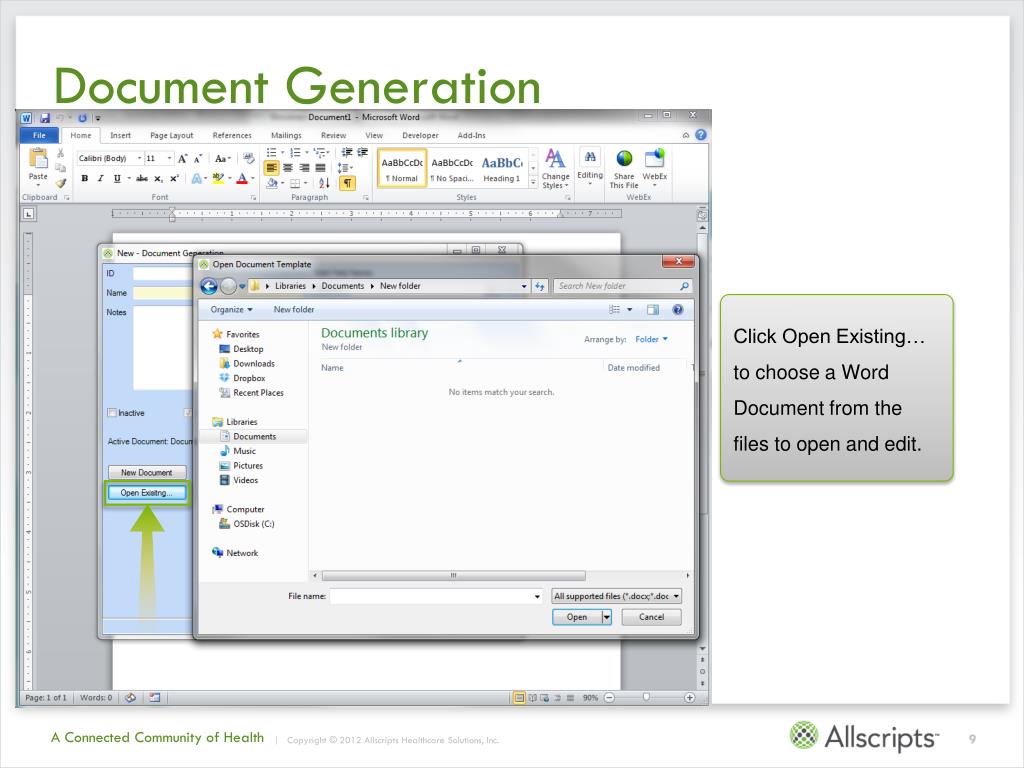This screenshot has width=1024, height=768.
Task: Click the subscript icon in Font group
Action: pos(159,178)
